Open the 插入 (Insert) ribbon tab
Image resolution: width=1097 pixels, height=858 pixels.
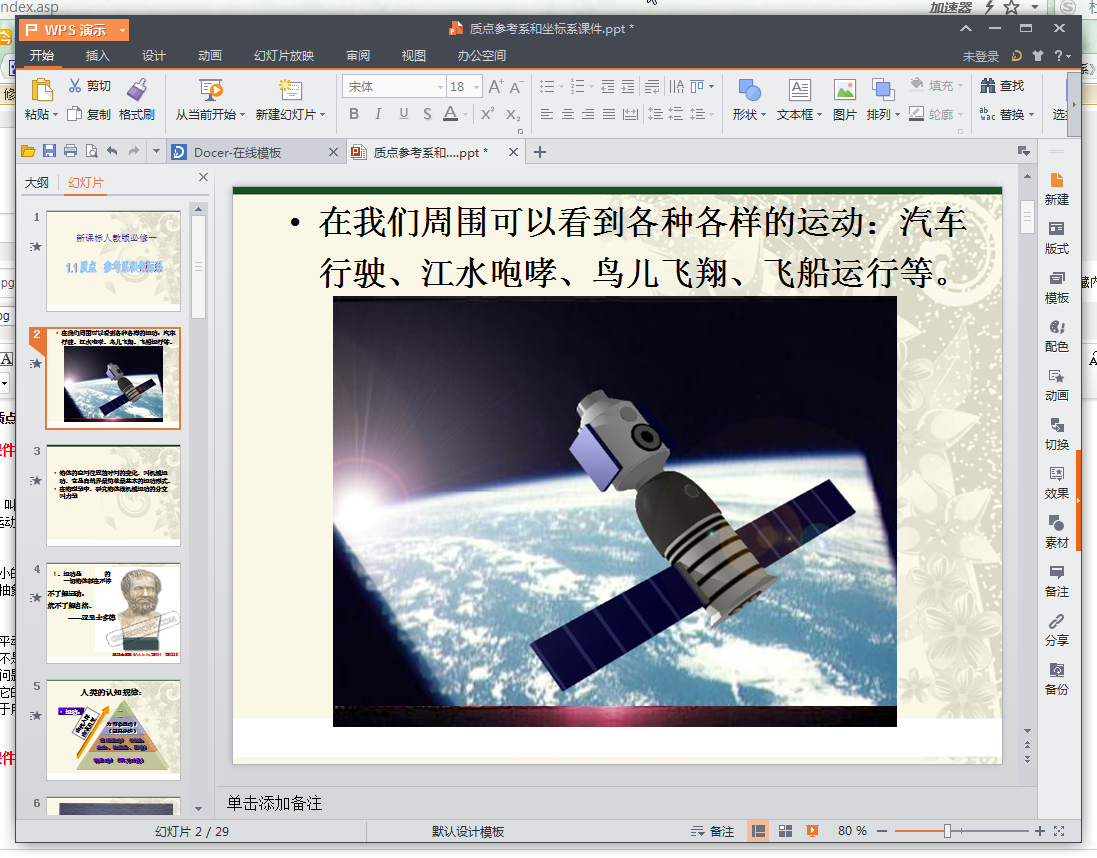click(97, 55)
